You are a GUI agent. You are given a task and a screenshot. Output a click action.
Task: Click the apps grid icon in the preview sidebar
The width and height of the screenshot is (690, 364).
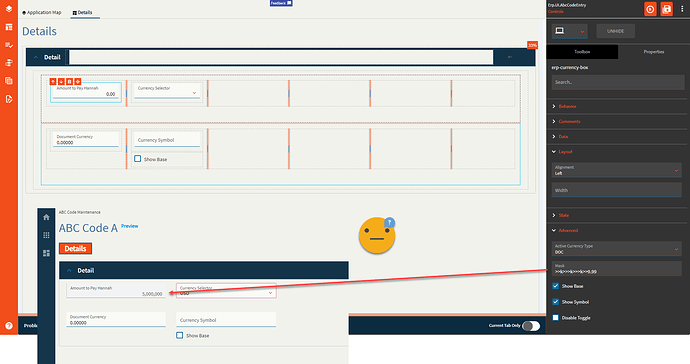coord(46,235)
